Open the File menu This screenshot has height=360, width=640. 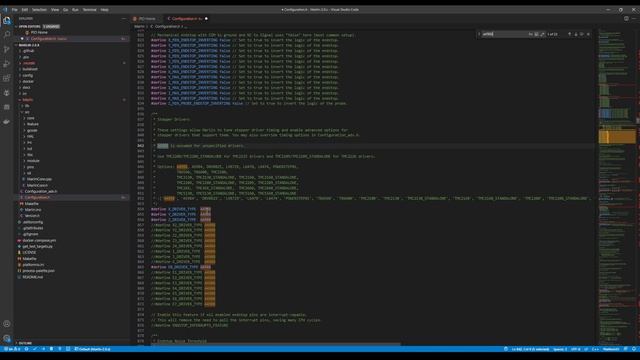pyautogui.click(x=15, y=9)
